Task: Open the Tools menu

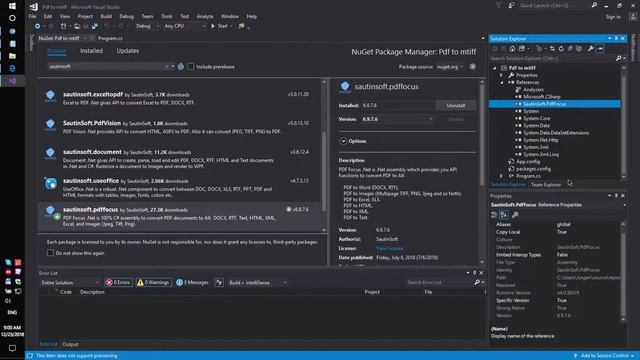Action: pyautogui.click(x=167, y=16)
